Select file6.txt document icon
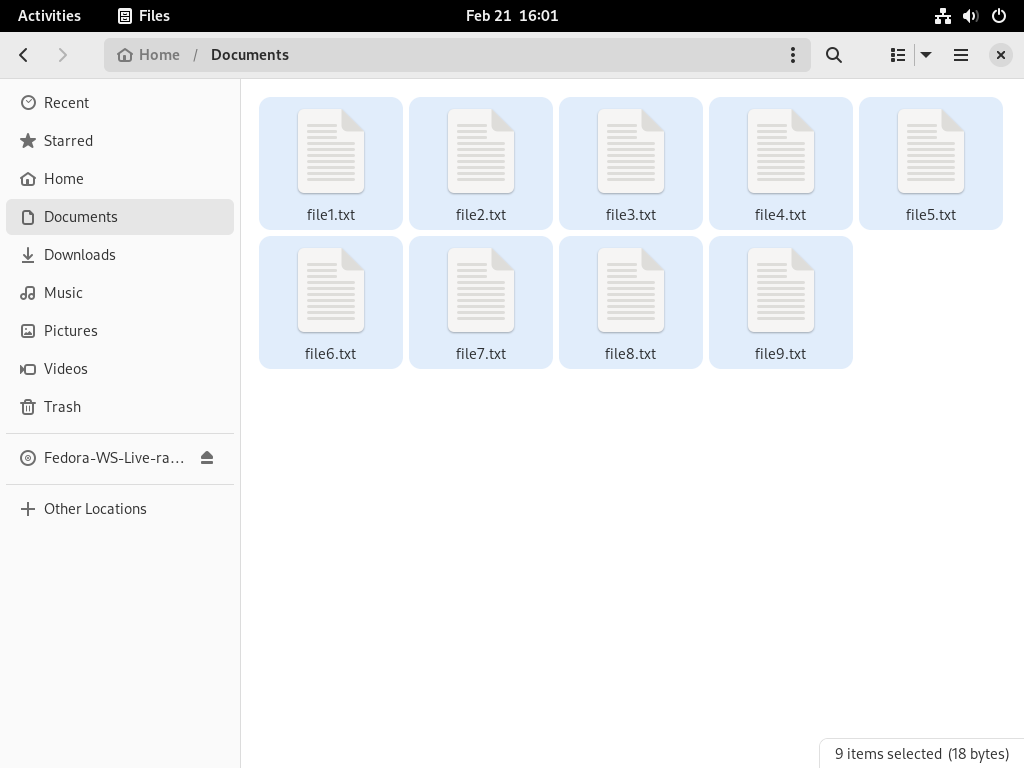 [330, 291]
